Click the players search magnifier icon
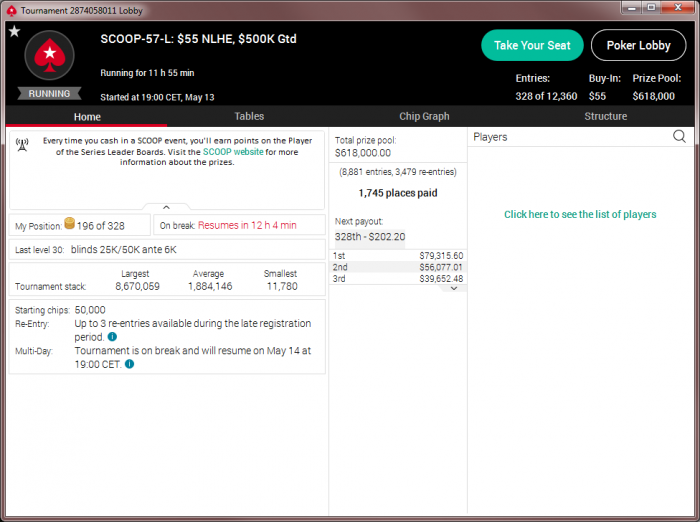The width and height of the screenshot is (700, 522). (679, 136)
